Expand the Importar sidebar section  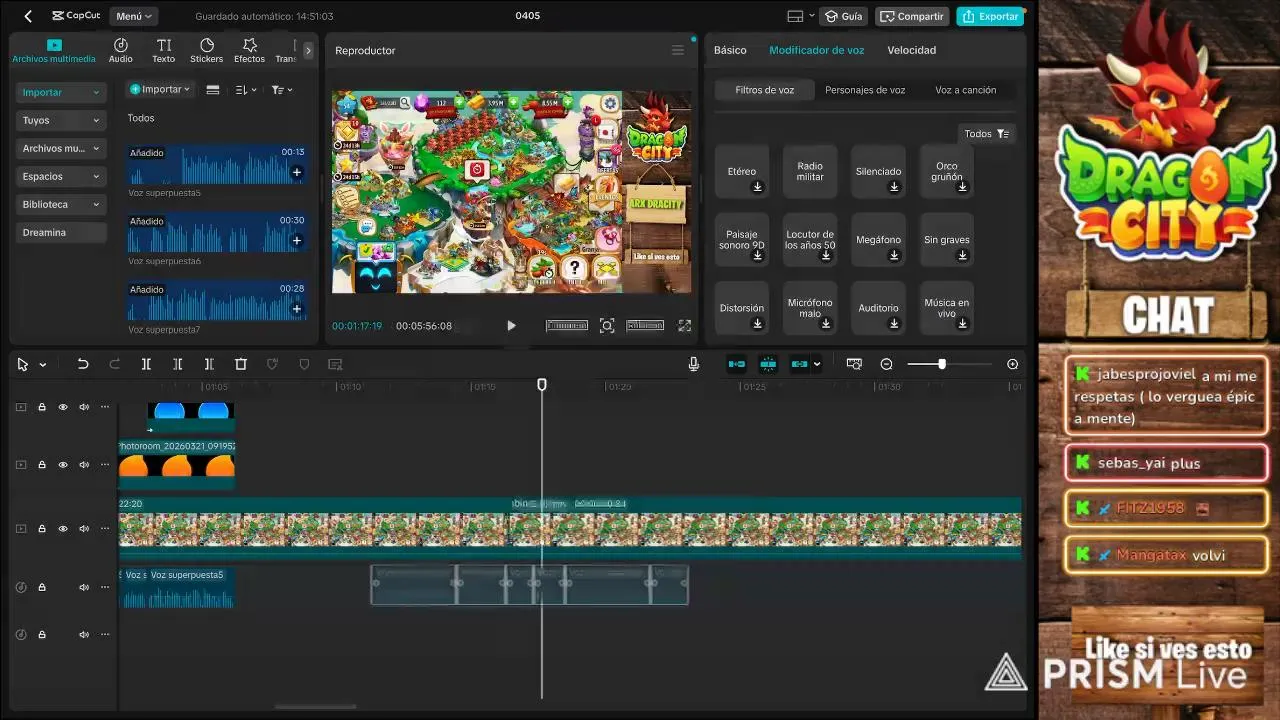pyautogui.click(x=61, y=92)
